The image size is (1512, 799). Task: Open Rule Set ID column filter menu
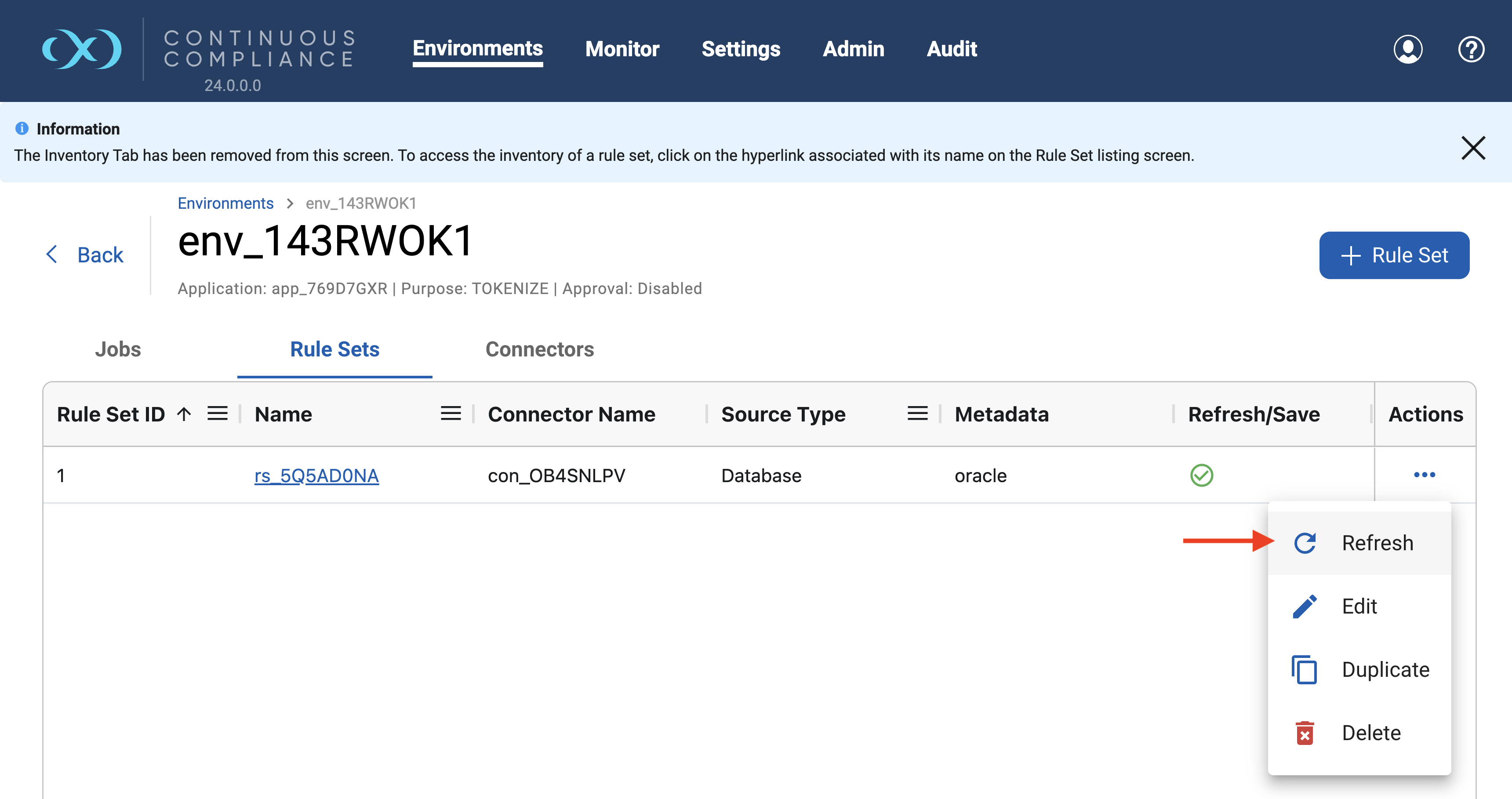pos(217,414)
